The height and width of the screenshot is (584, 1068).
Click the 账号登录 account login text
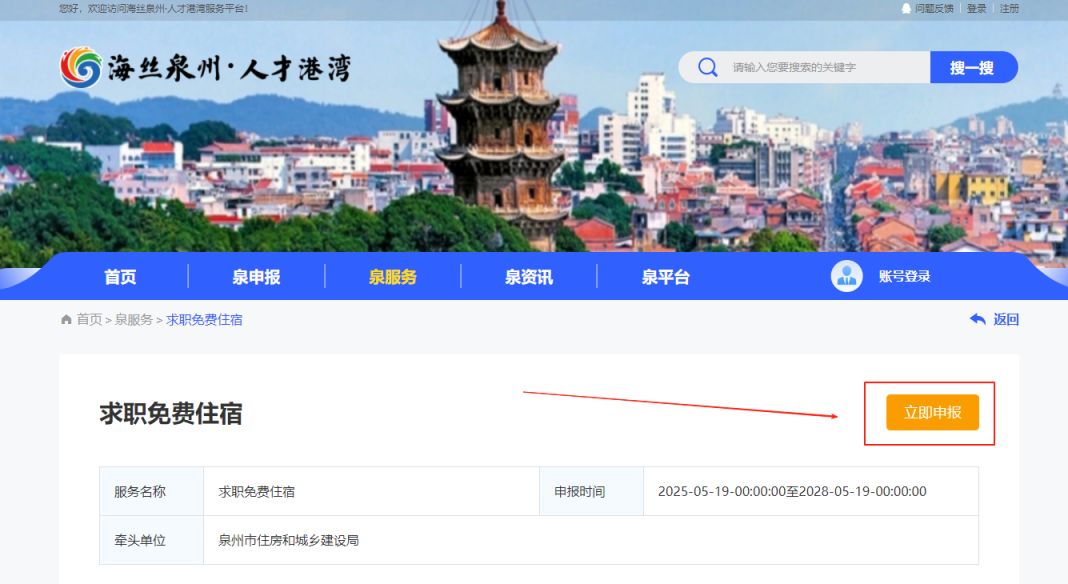(x=904, y=277)
